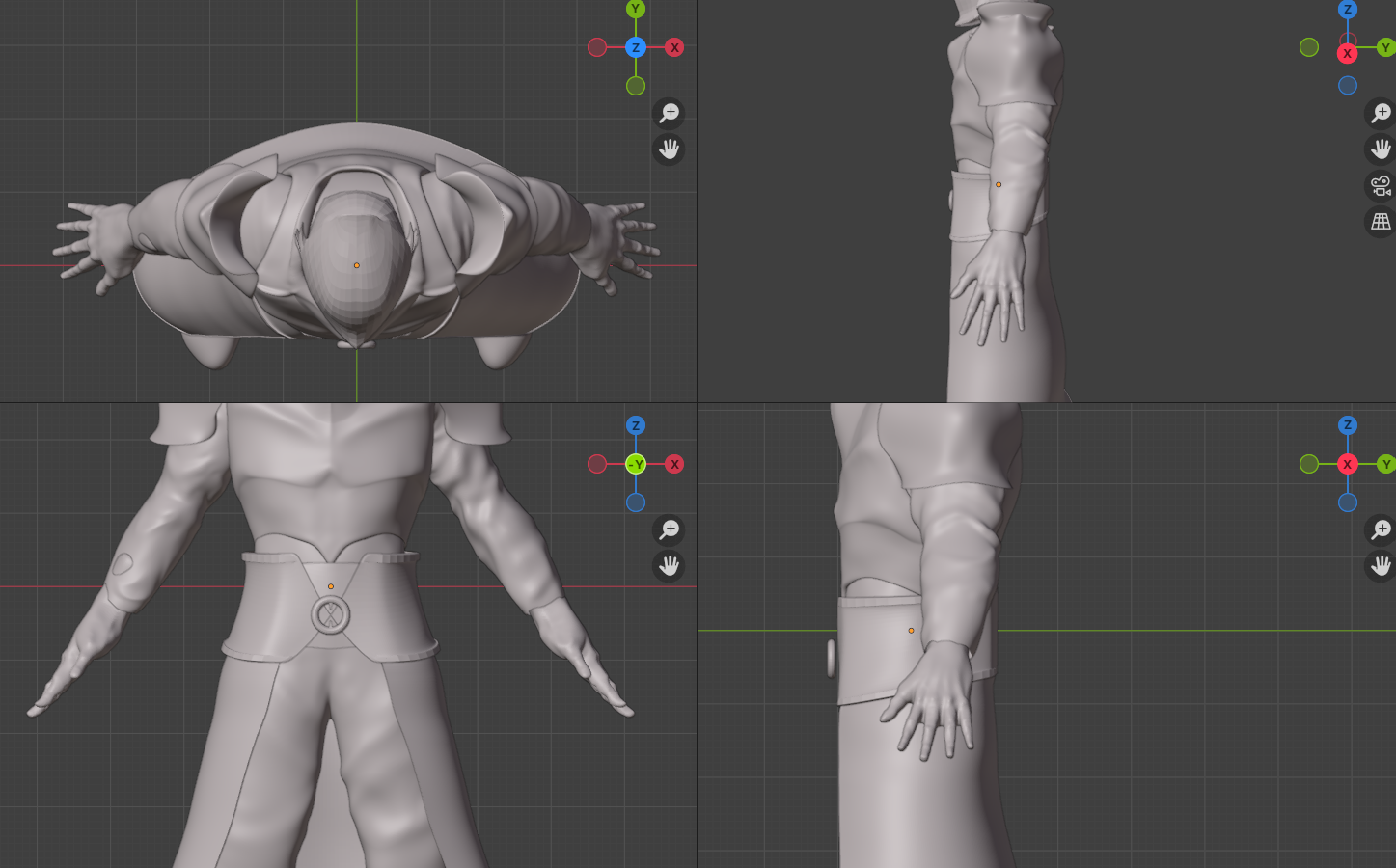The image size is (1396, 868).
Task: Click negative Y circle in camera-button viewport gizmo
Action: [x=1309, y=47]
